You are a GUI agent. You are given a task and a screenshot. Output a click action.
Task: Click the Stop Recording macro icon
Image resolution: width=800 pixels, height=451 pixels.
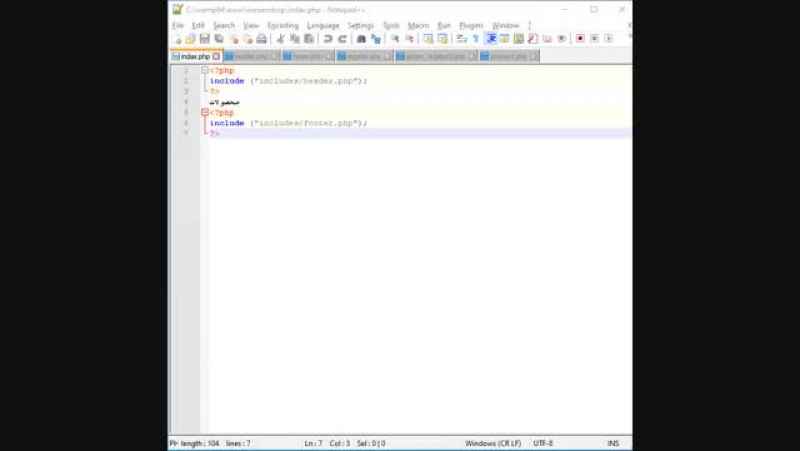594,39
